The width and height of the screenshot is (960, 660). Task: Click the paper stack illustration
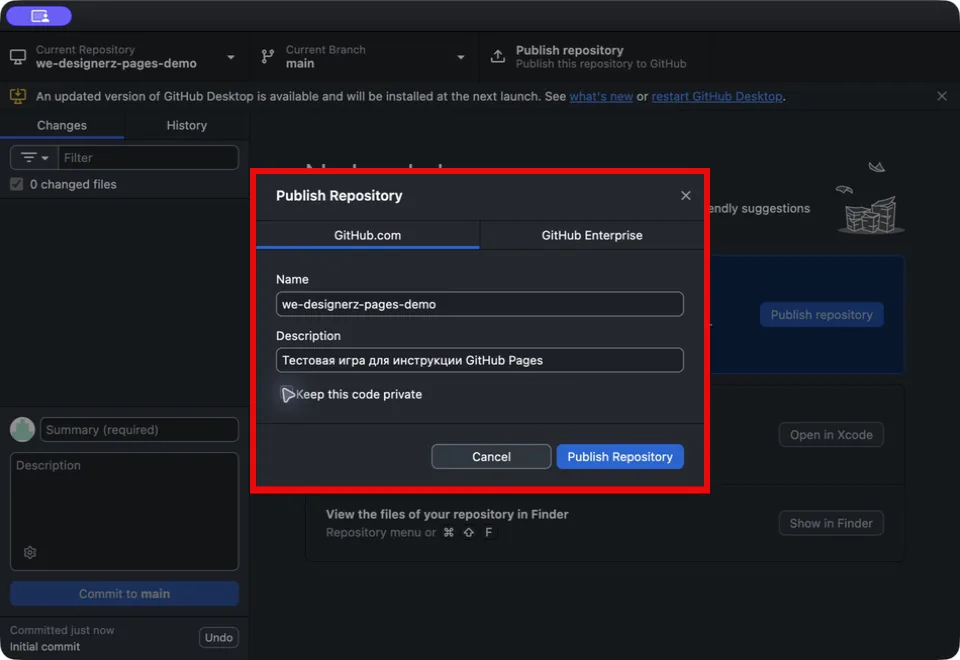(x=869, y=199)
